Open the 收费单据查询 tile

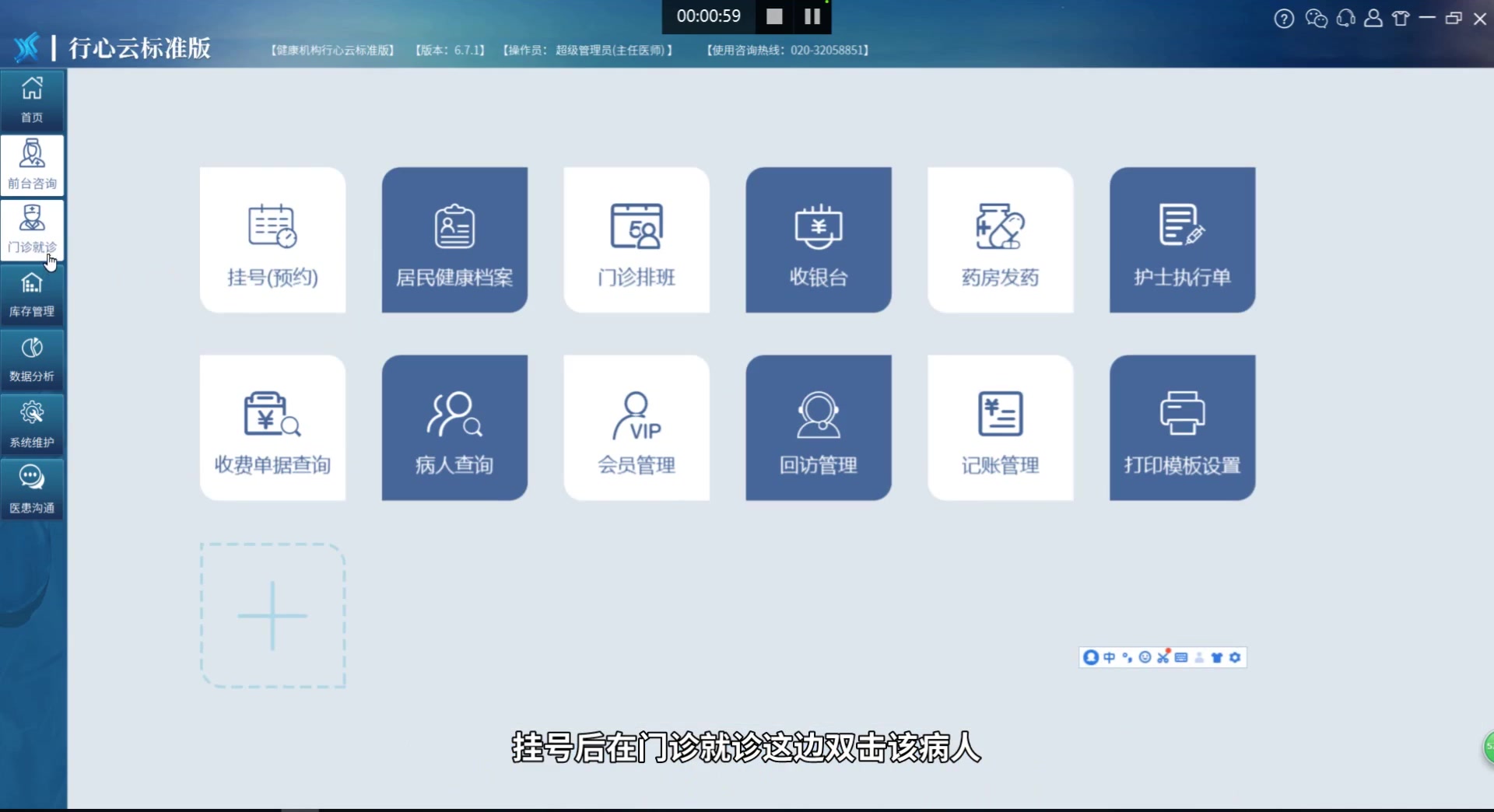[272, 428]
